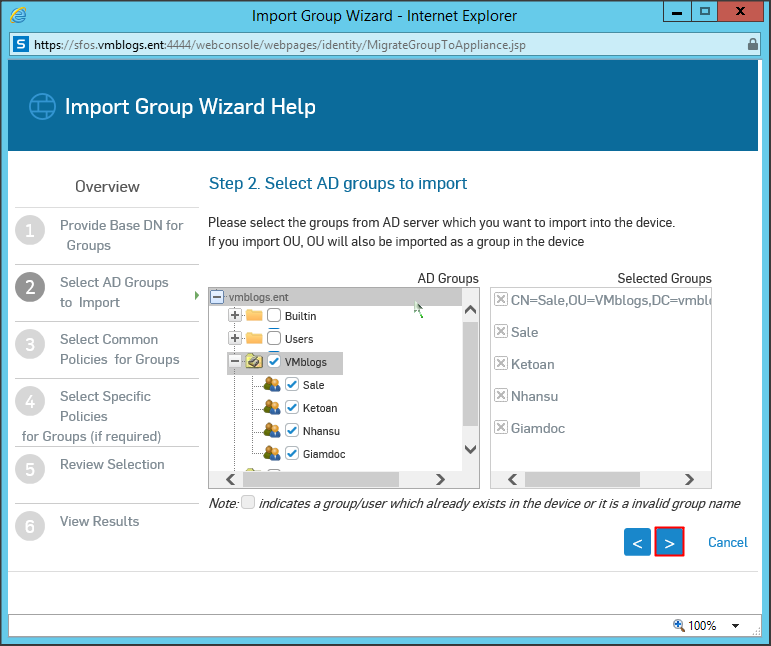Remove Ketoan using its X icon

pos(501,364)
